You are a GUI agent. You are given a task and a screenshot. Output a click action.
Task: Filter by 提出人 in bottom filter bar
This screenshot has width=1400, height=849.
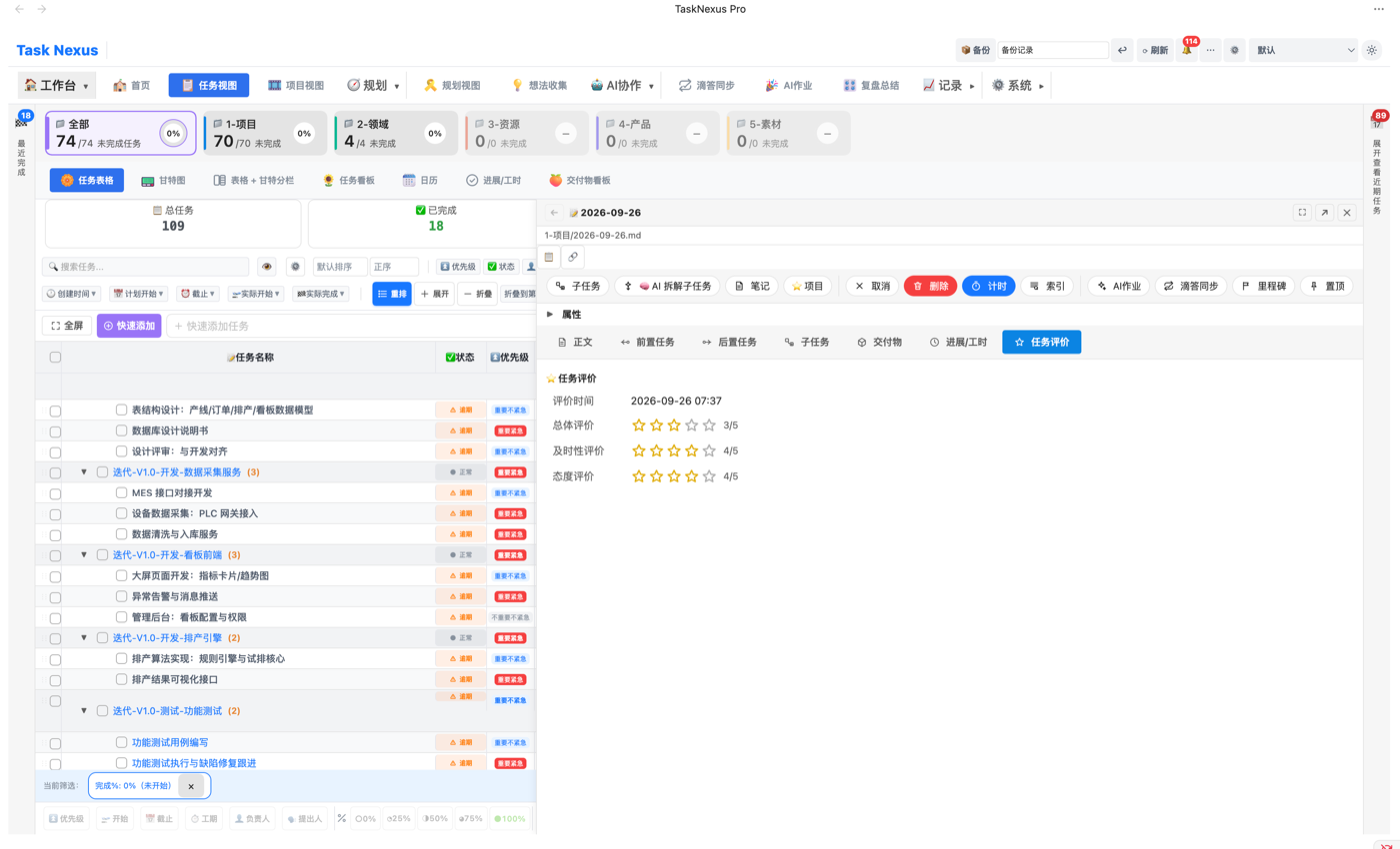pyautogui.click(x=304, y=818)
